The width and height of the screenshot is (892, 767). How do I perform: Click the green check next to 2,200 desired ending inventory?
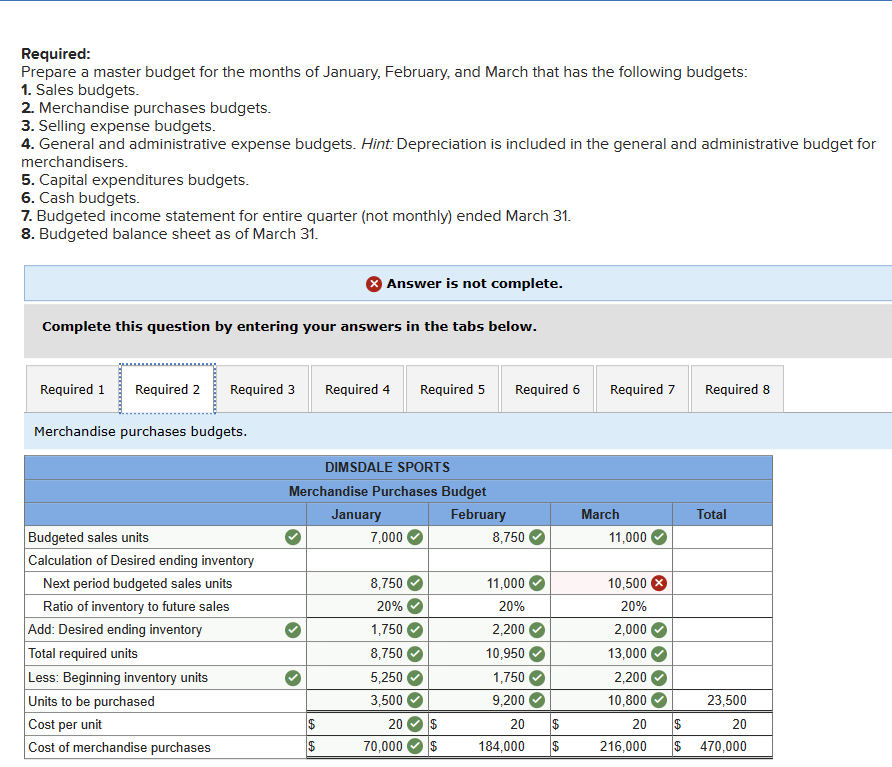[x=537, y=630]
